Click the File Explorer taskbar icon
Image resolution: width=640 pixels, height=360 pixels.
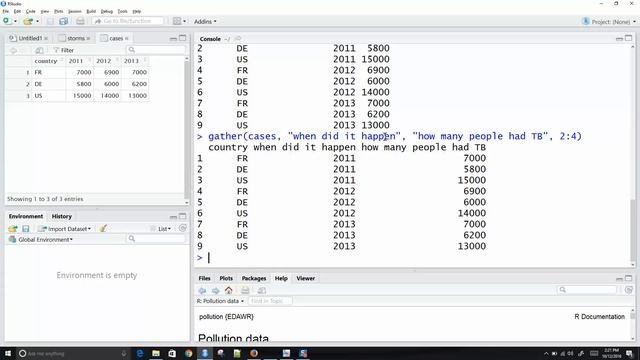click(156, 353)
